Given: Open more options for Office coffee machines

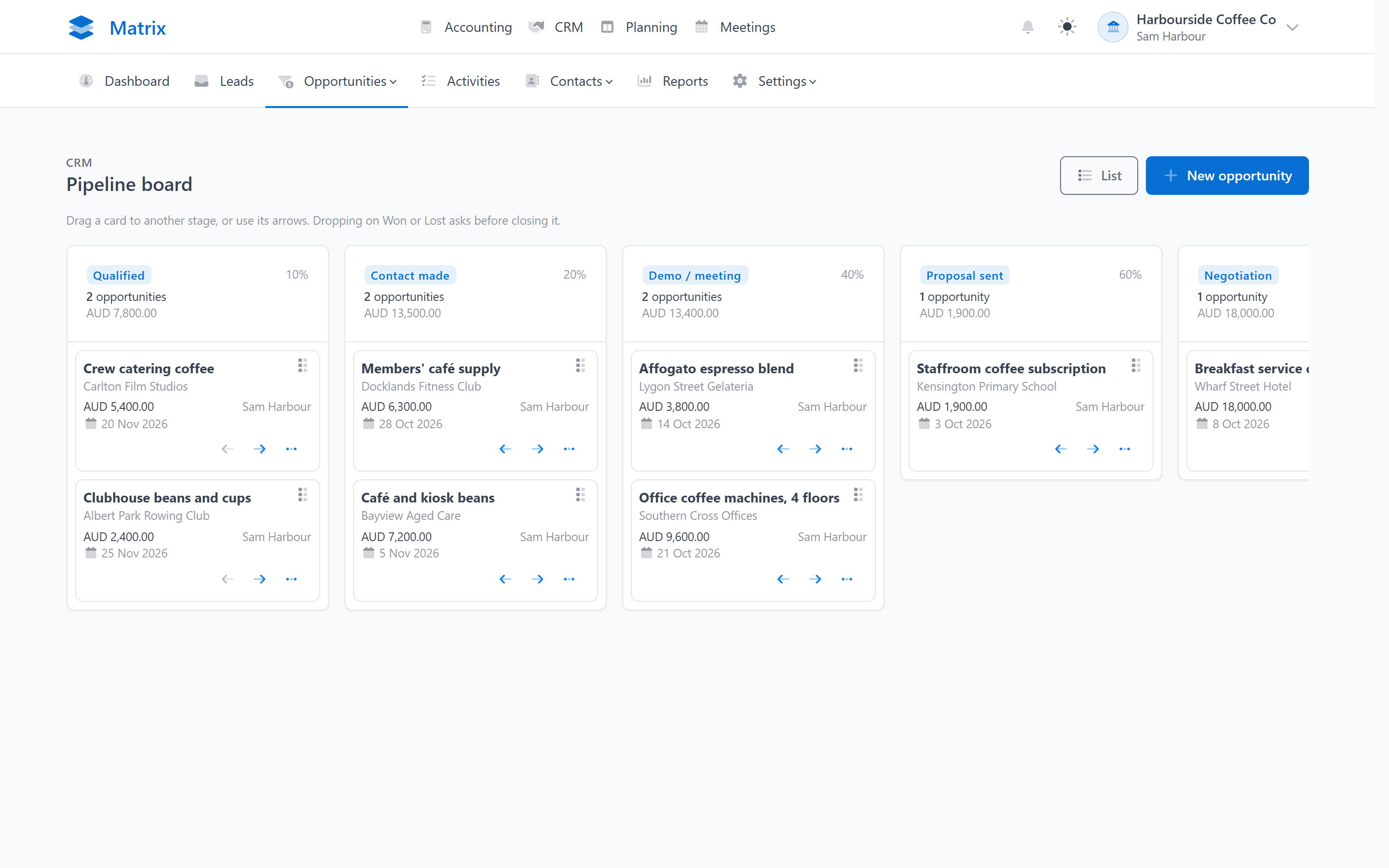Looking at the screenshot, I should pos(847,579).
